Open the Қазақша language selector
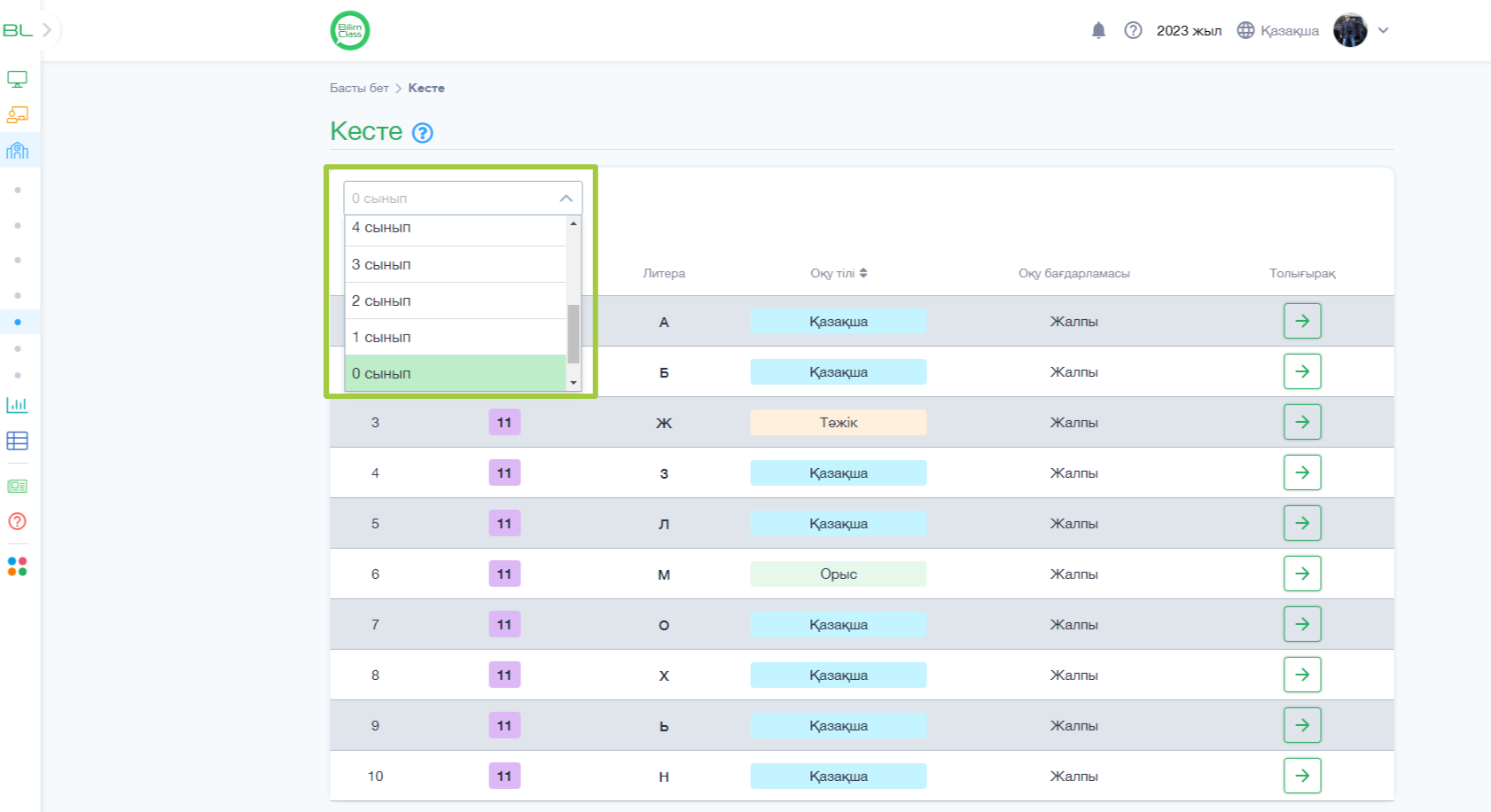 pyautogui.click(x=1278, y=31)
